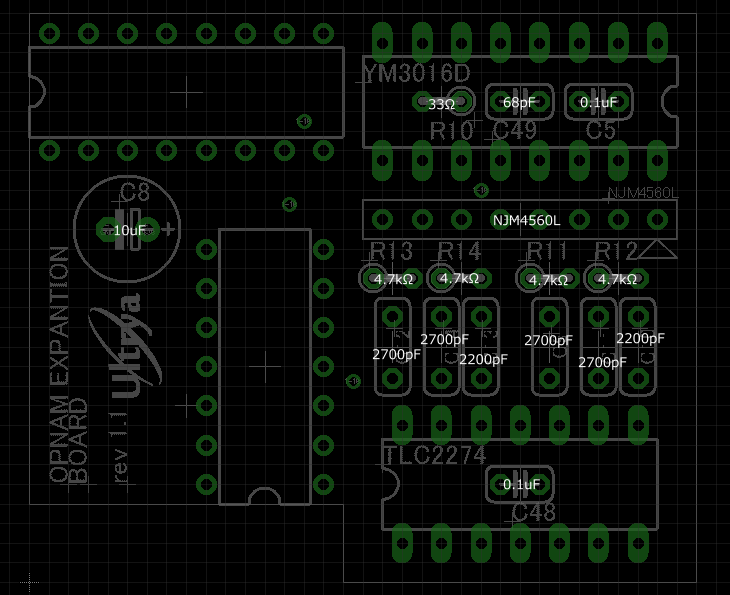
Task: Select the R13 designator label
Action: (392, 251)
